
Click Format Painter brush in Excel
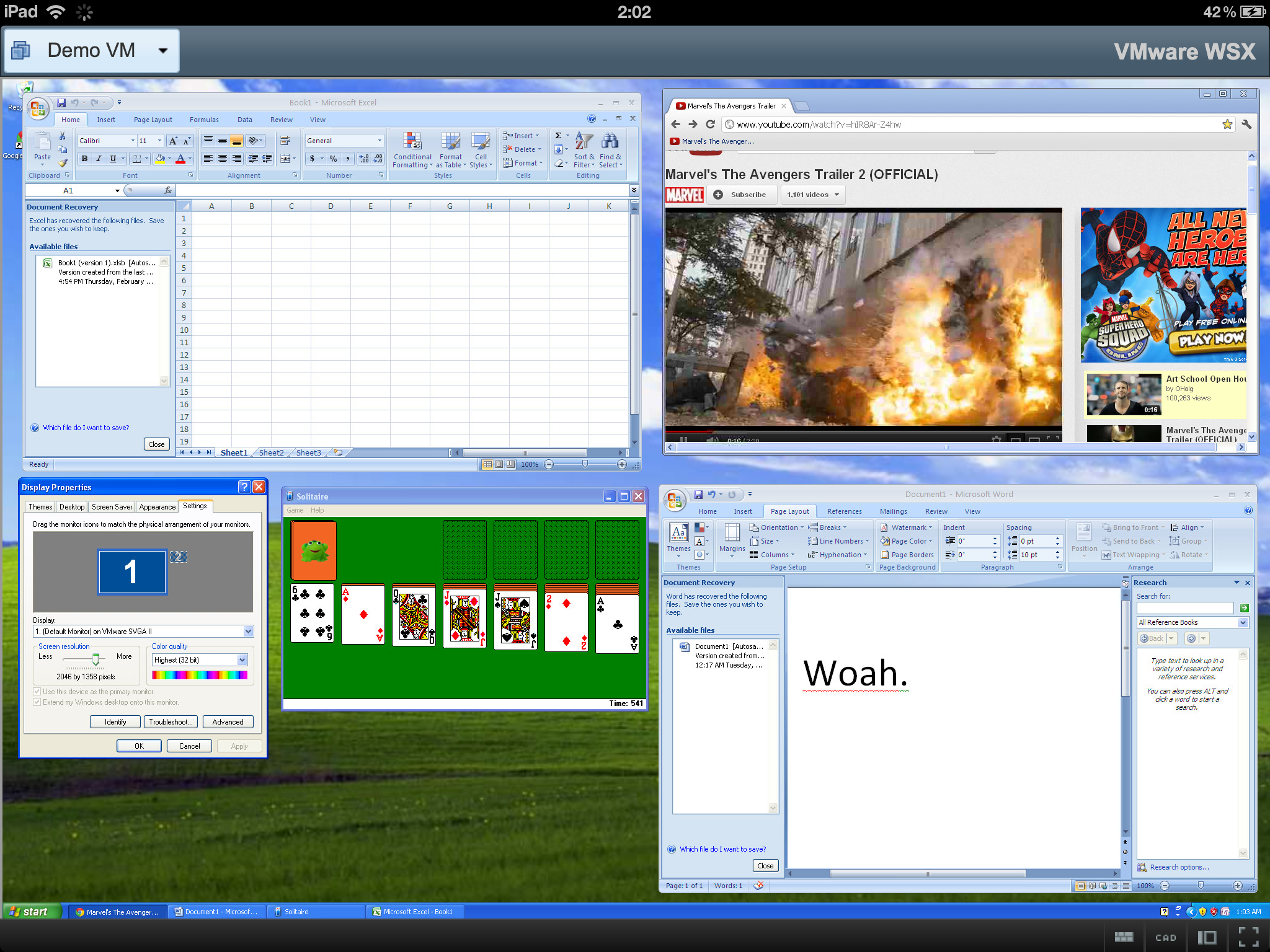pyautogui.click(x=62, y=162)
